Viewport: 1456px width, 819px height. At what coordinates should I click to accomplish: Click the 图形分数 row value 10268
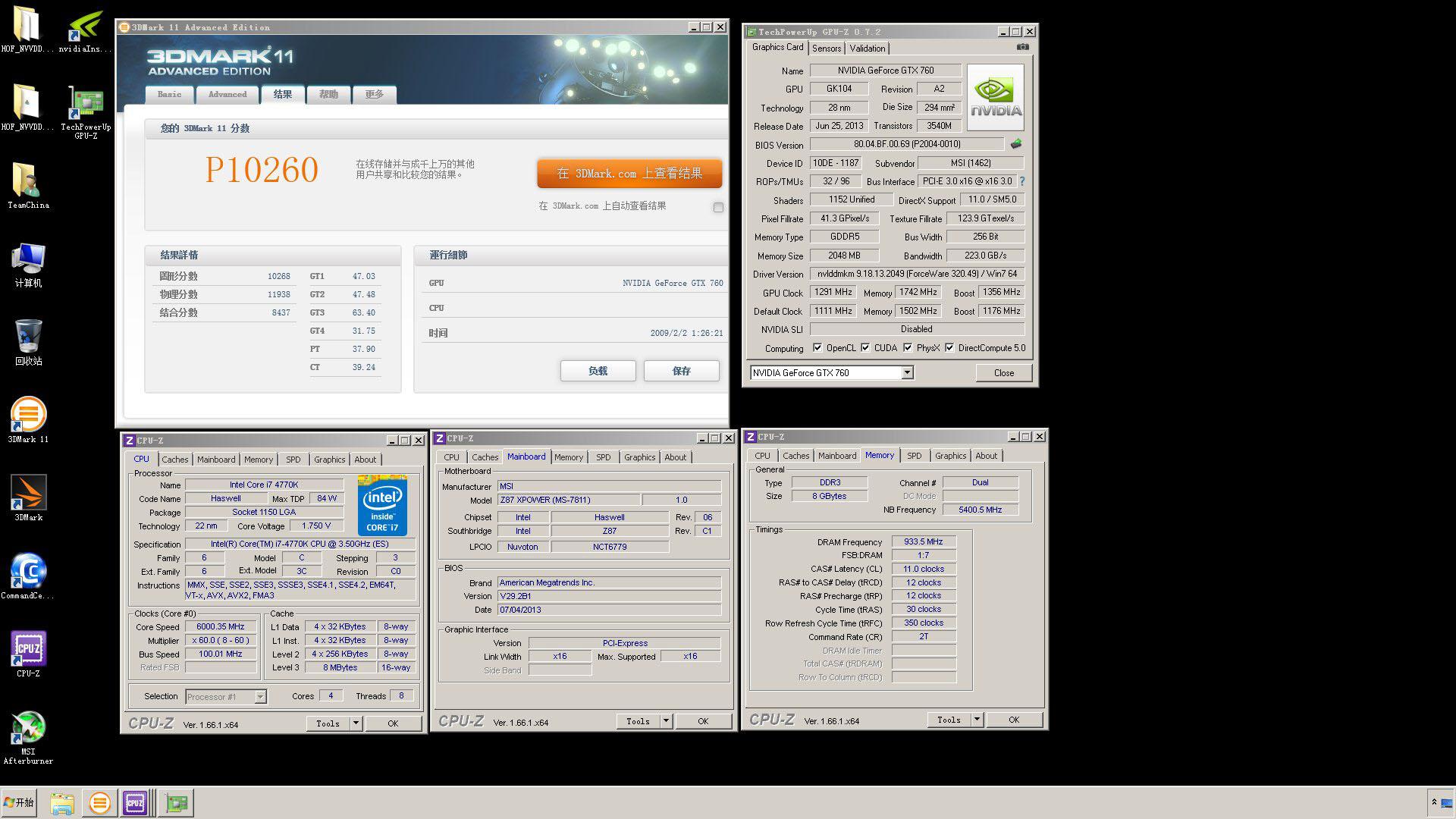pyautogui.click(x=278, y=276)
